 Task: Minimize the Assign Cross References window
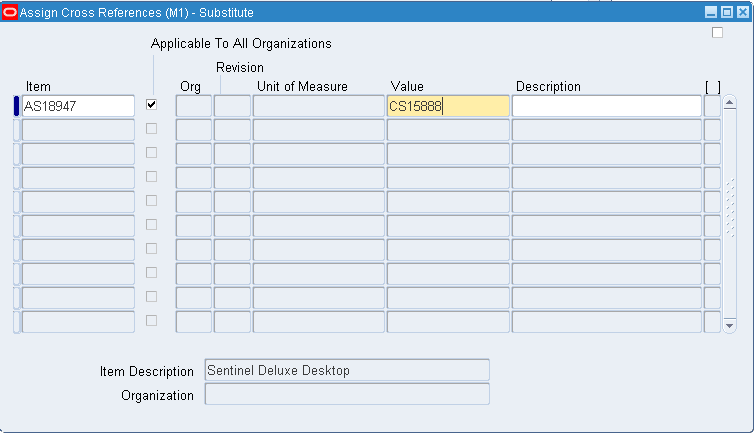711,12
